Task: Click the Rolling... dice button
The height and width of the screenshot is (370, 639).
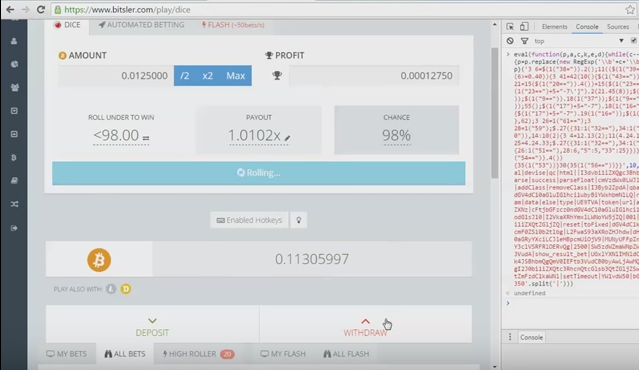Action: (259, 173)
